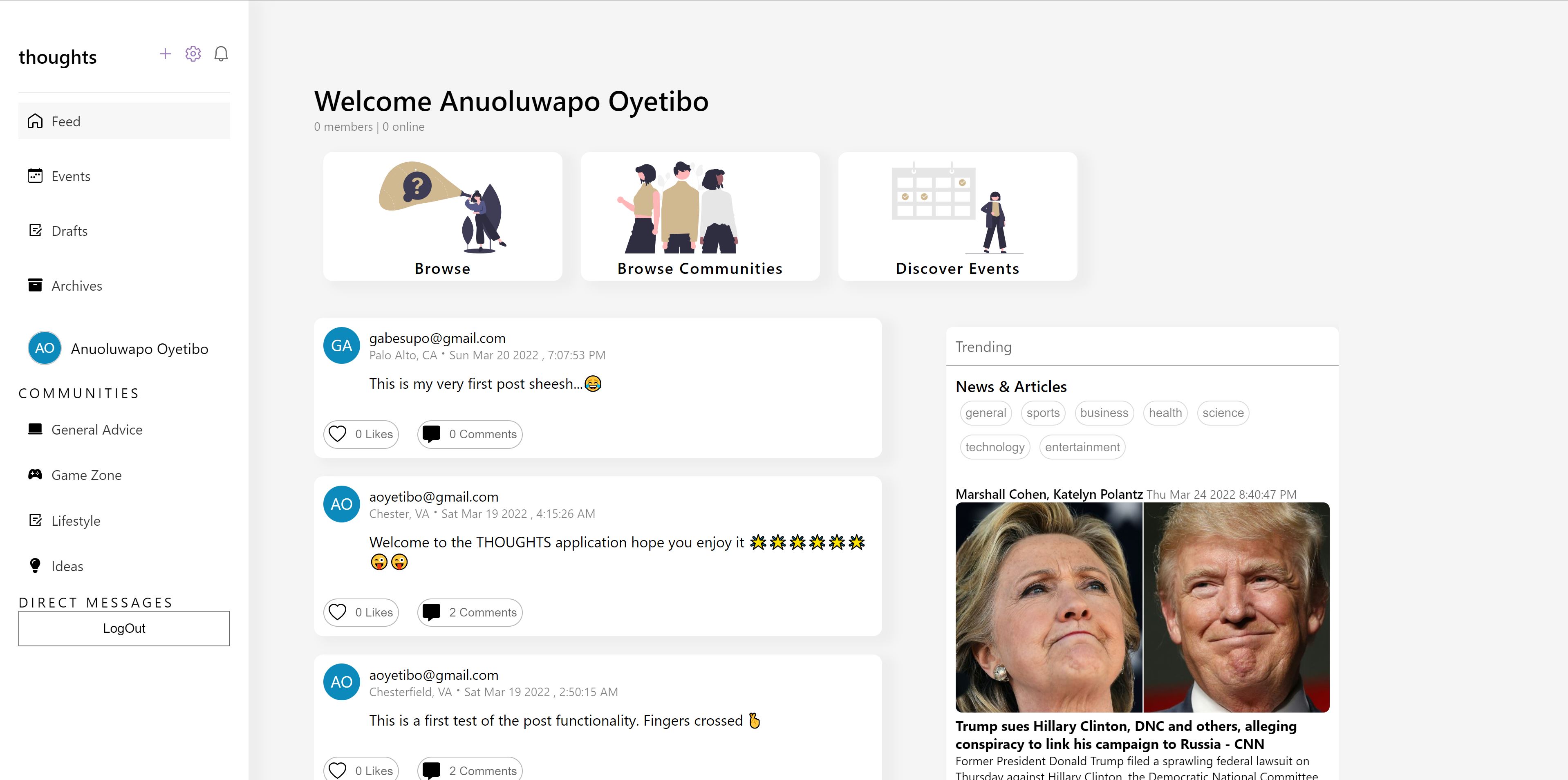Open 2 Comments on welcome THOUGHTS post
Screen dimensions: 1568x780
tap(470, 612)
